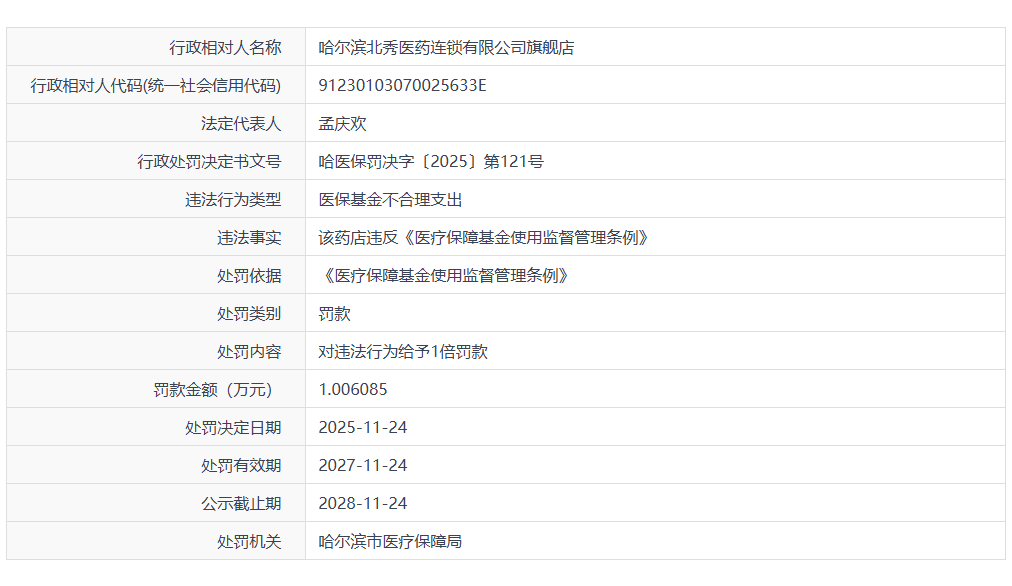Viewport: 1012px width, 586px height.
Task: Select the decision date 2025-11-24
Action: tap(362, 427)
